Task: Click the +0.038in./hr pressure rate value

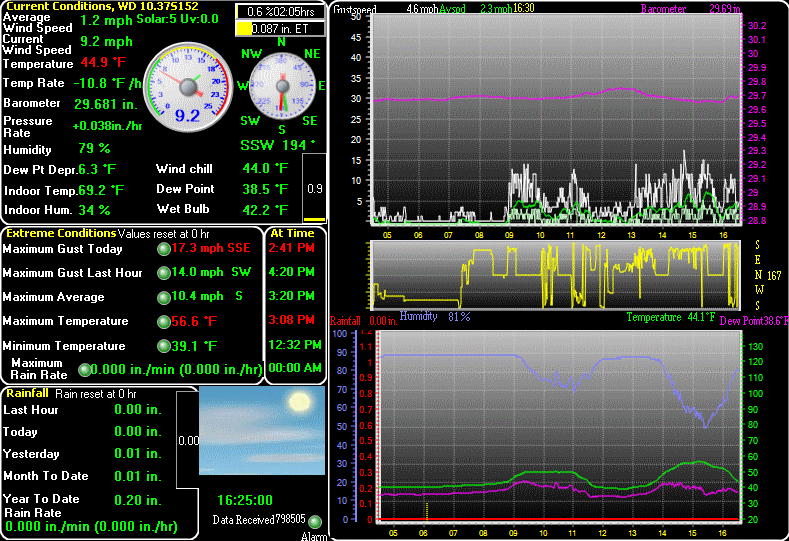Action: 108,126
